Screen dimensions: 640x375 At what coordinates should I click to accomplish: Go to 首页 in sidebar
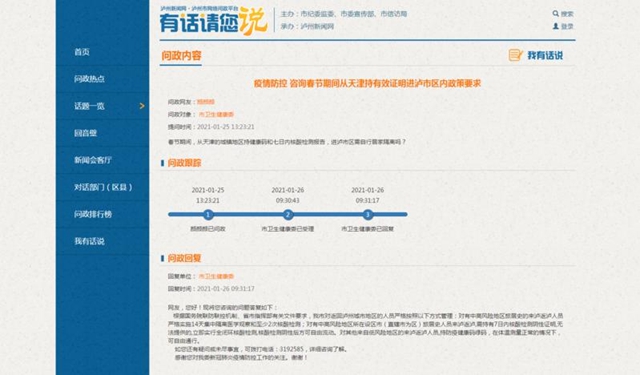coord(82,52)
